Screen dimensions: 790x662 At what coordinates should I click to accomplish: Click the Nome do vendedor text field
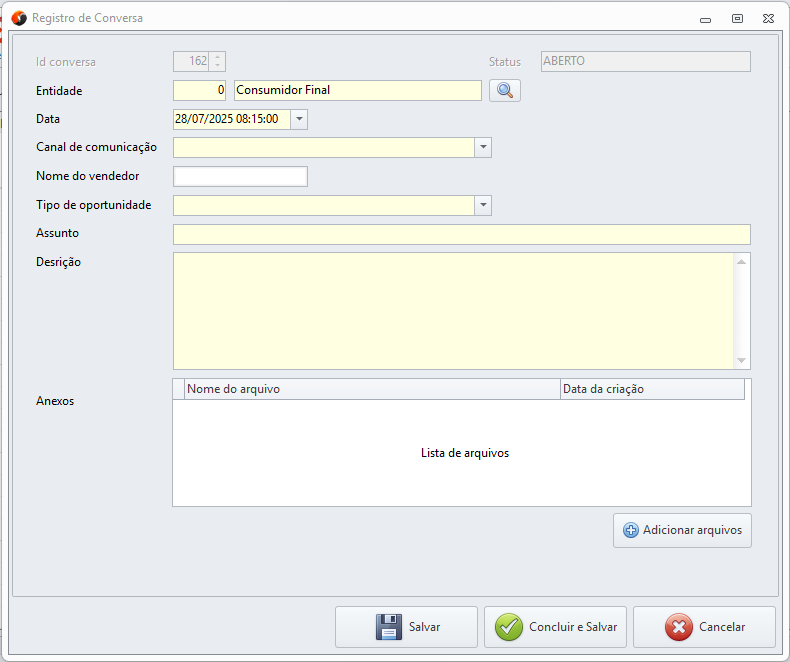point(240,177)
